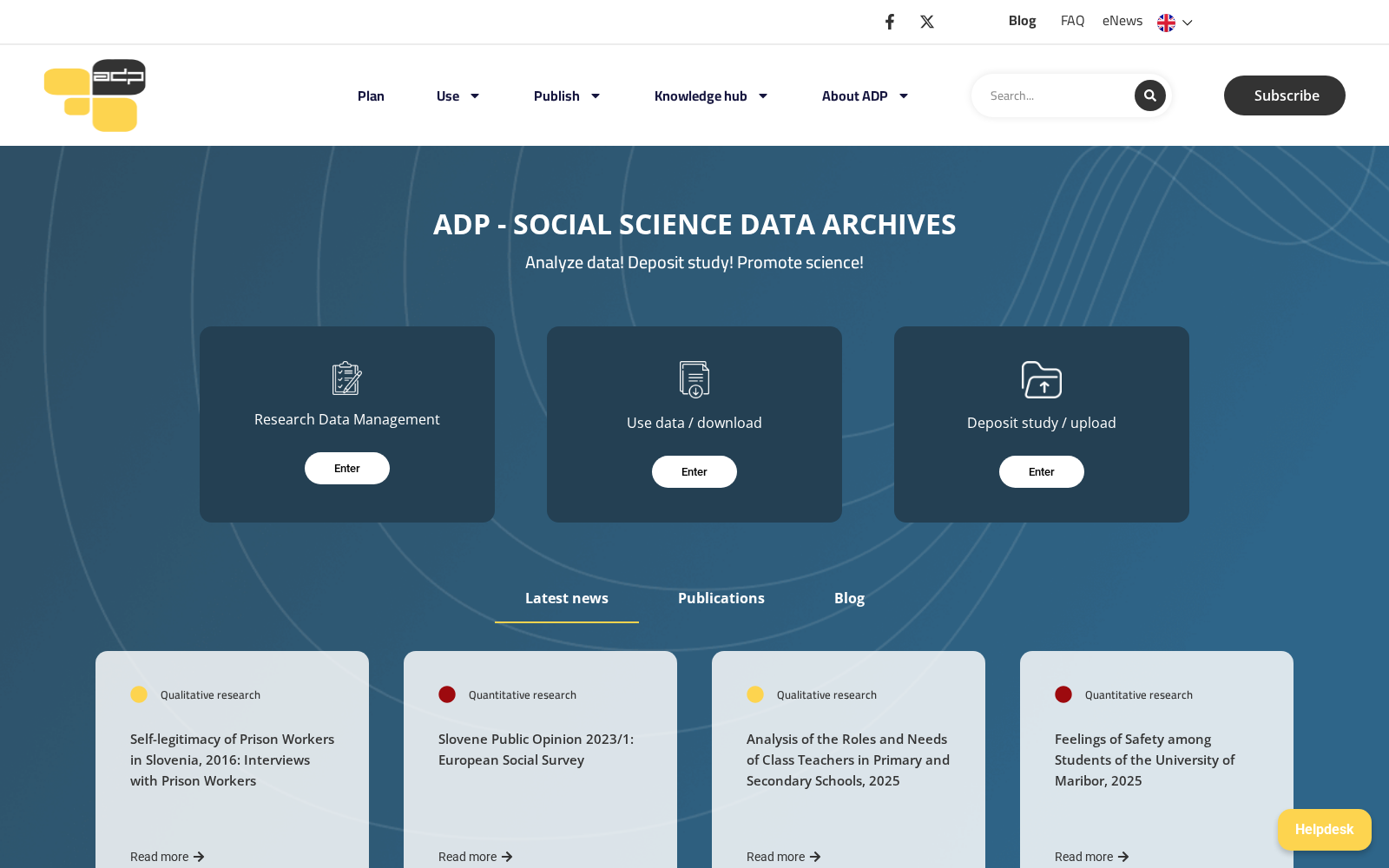Open the Helpdesk chat button
The height and width of the screenshot is (868, 1389).
point(1324,830)
